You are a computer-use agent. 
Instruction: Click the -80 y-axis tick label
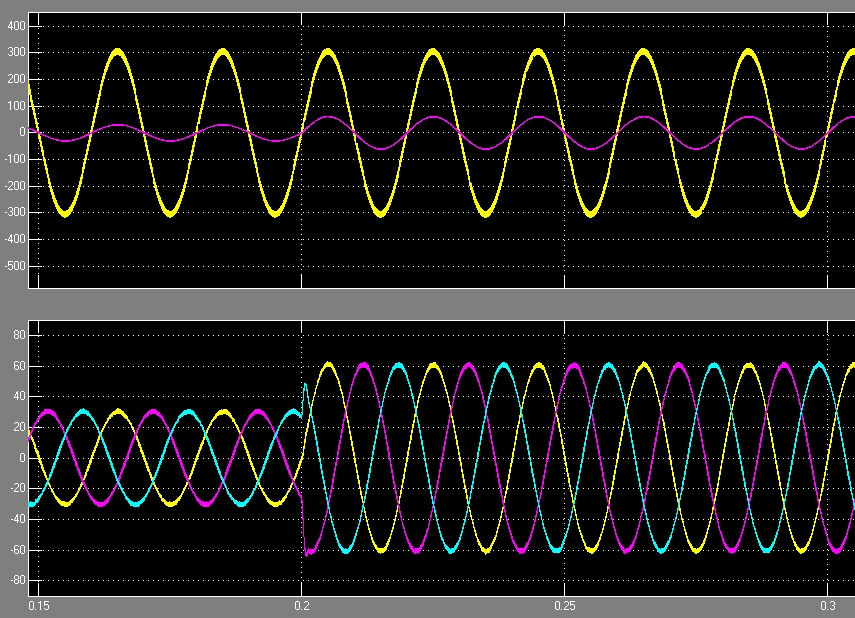click(18, 580)
